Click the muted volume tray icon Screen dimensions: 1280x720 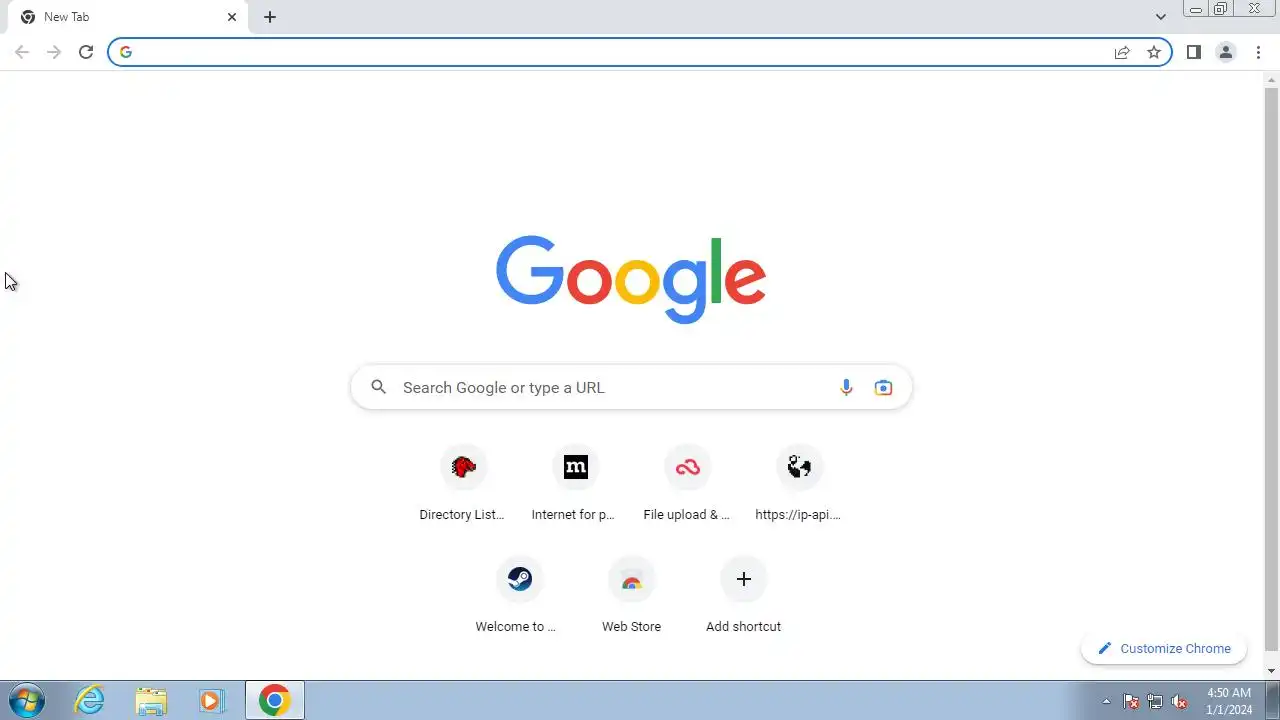(1179, 701)
